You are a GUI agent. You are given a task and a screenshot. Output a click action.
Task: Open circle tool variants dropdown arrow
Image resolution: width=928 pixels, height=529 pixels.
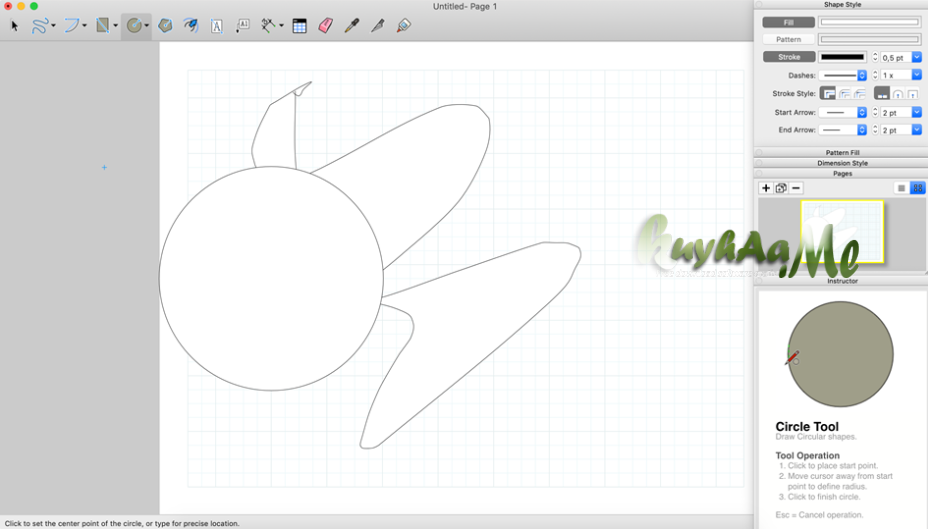pyautogui.click(x=147, y=25)
